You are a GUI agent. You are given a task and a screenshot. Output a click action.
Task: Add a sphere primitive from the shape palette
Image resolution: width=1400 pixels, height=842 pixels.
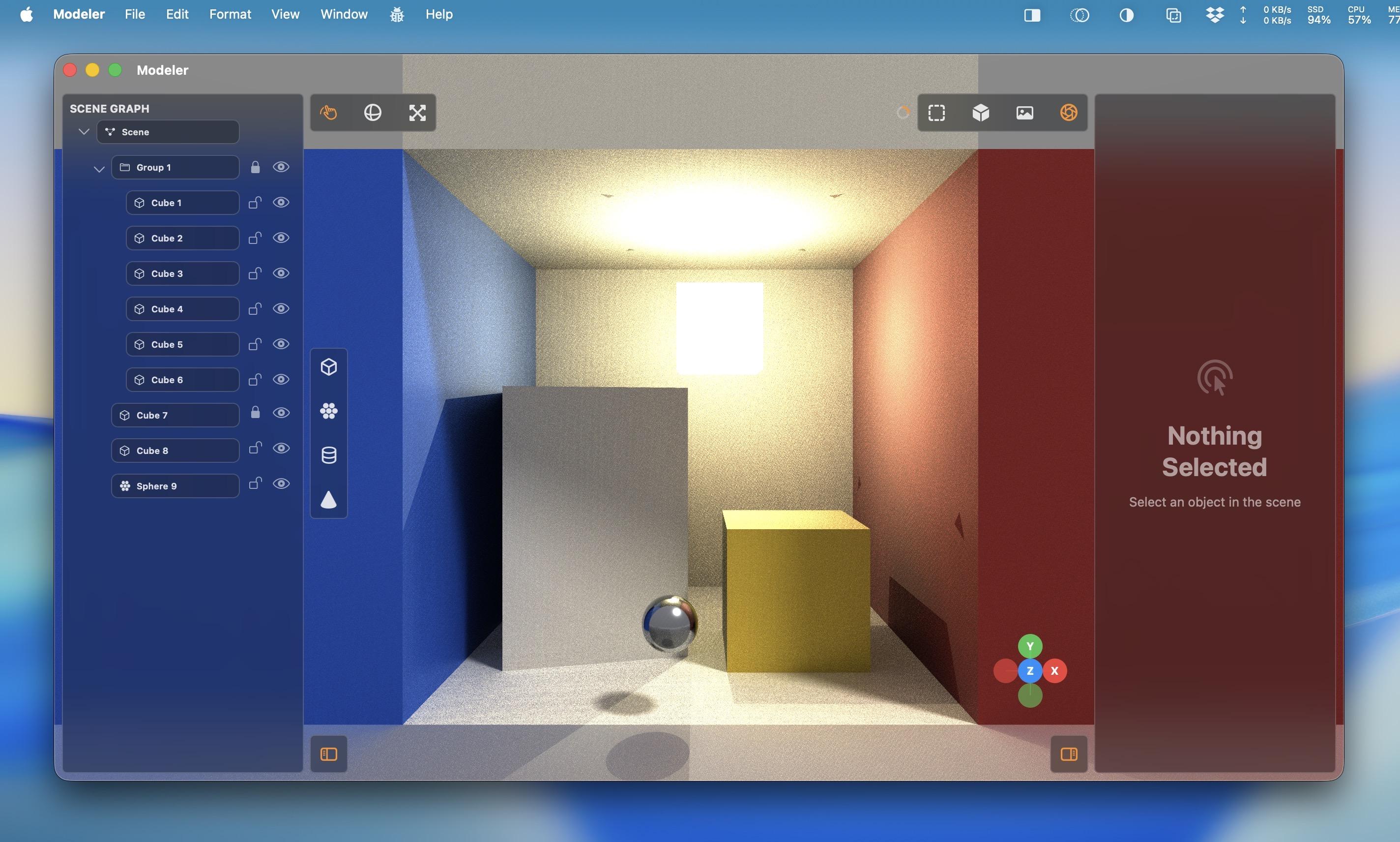[x=329, y=411]
